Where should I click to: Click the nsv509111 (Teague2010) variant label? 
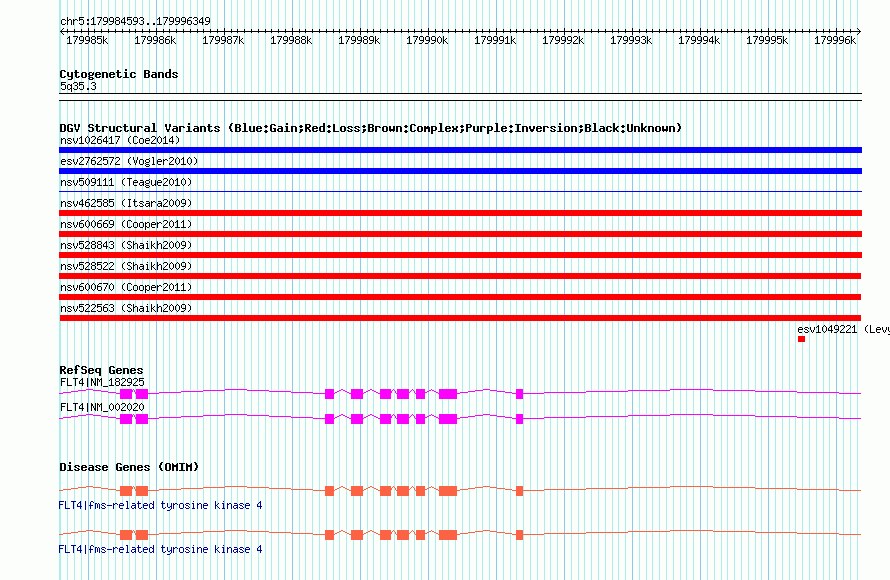(x=126, y=182)
